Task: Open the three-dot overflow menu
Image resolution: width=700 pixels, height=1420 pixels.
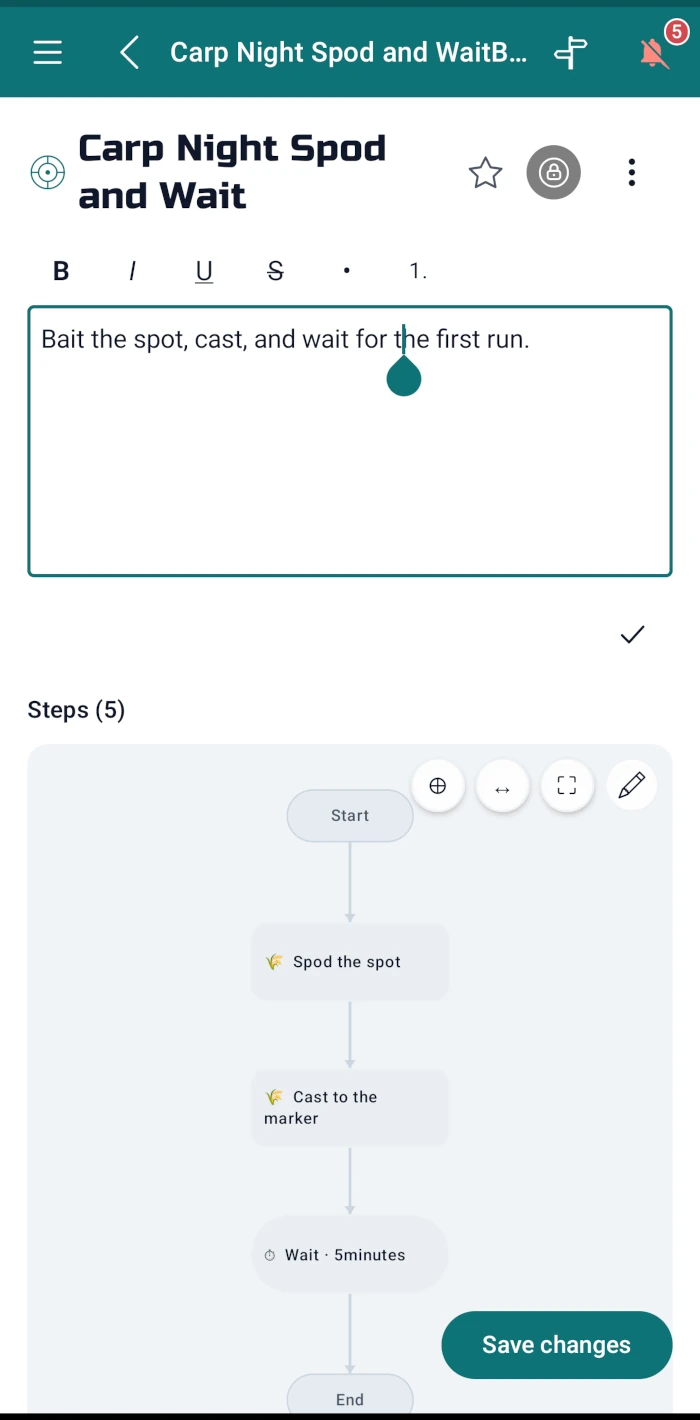Action: click(x=632, y=172)
